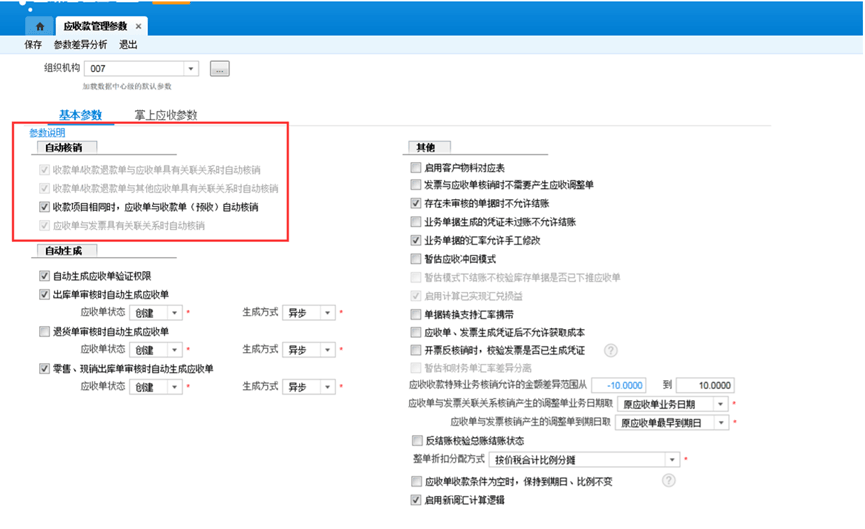Open the home tab icon
865x529 pixels.
tap(40, 26)
